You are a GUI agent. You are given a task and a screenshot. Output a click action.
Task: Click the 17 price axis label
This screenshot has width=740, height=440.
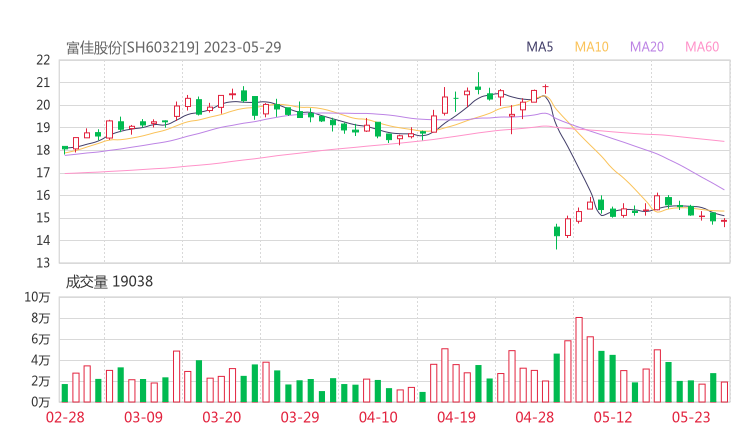click(x=43, y=173)
